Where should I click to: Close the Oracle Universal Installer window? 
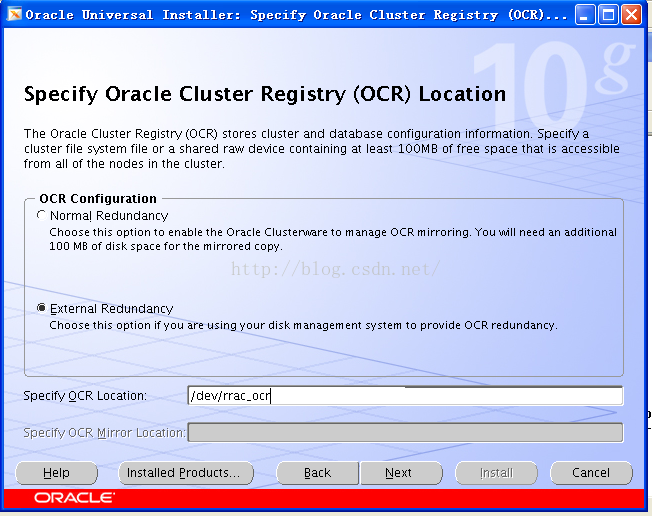[x=631, y=15]
